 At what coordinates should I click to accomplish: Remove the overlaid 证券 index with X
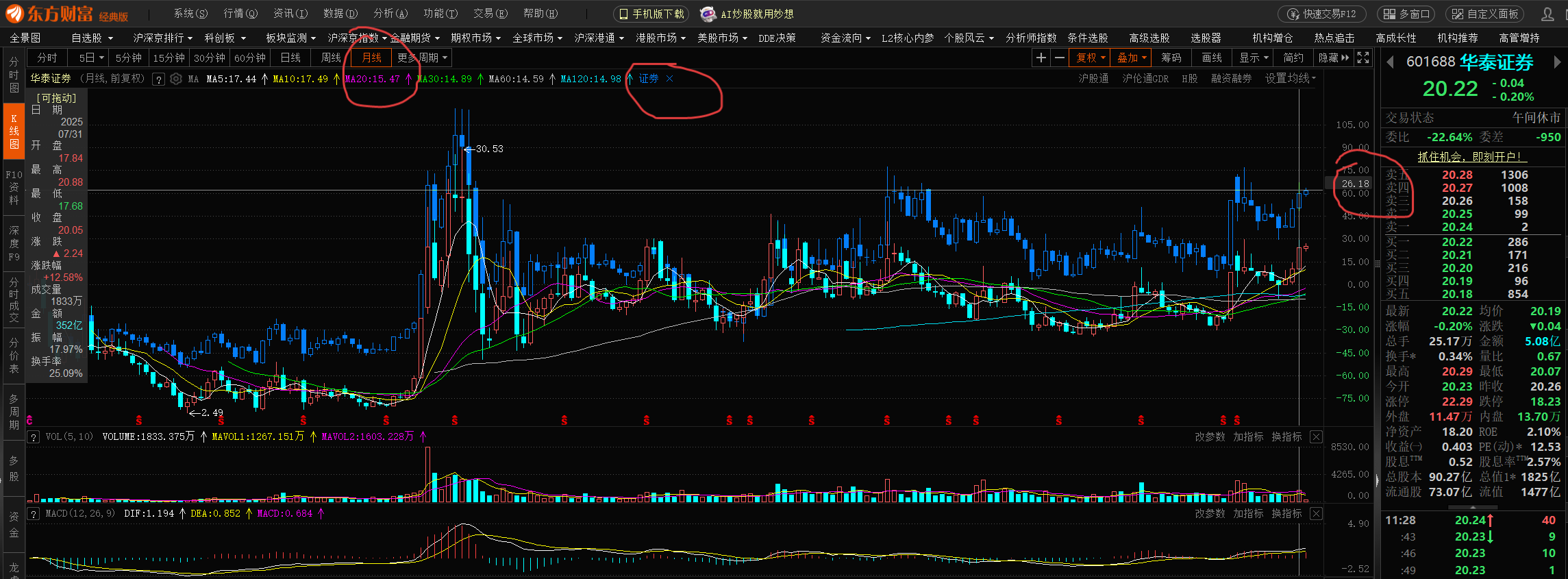click(670, 79)
